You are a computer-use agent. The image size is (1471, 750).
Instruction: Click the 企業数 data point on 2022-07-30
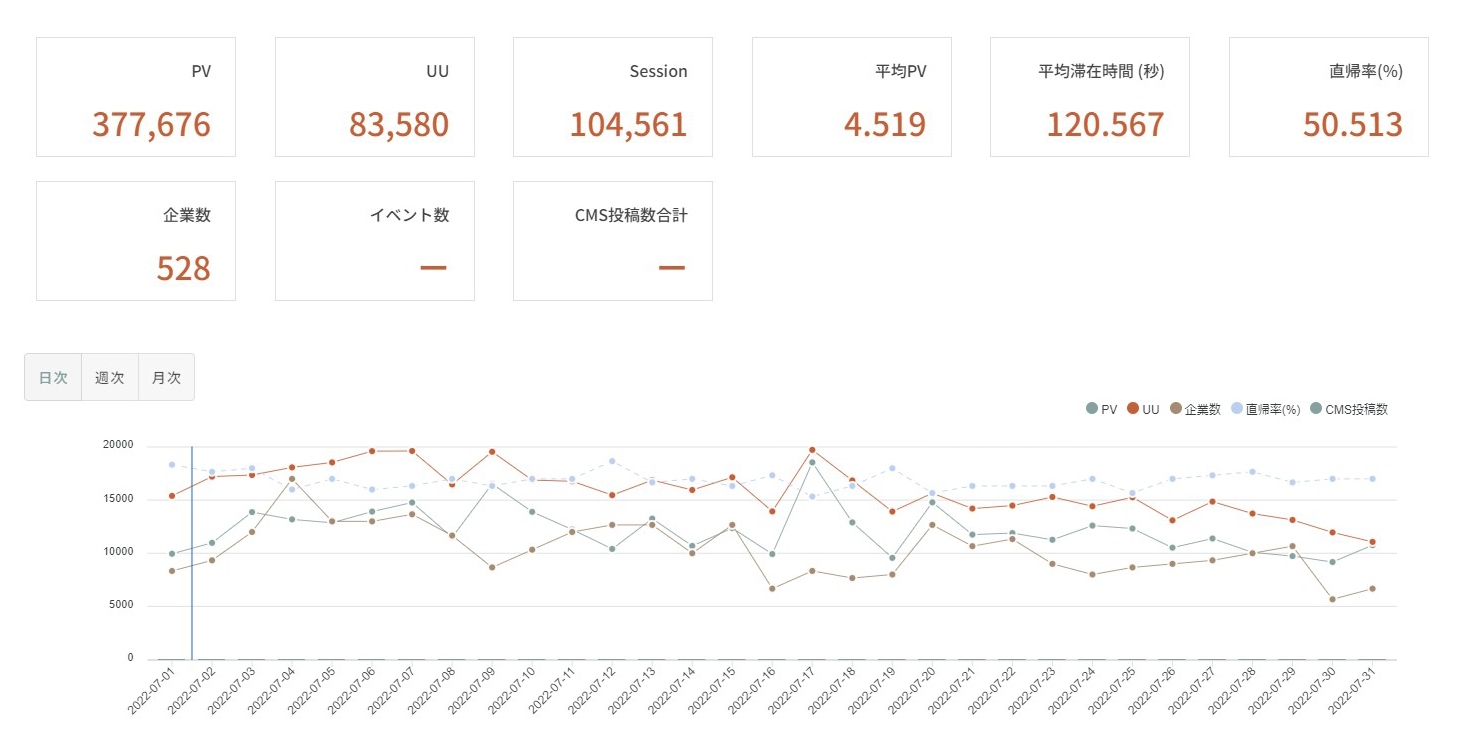point(1332,599)
